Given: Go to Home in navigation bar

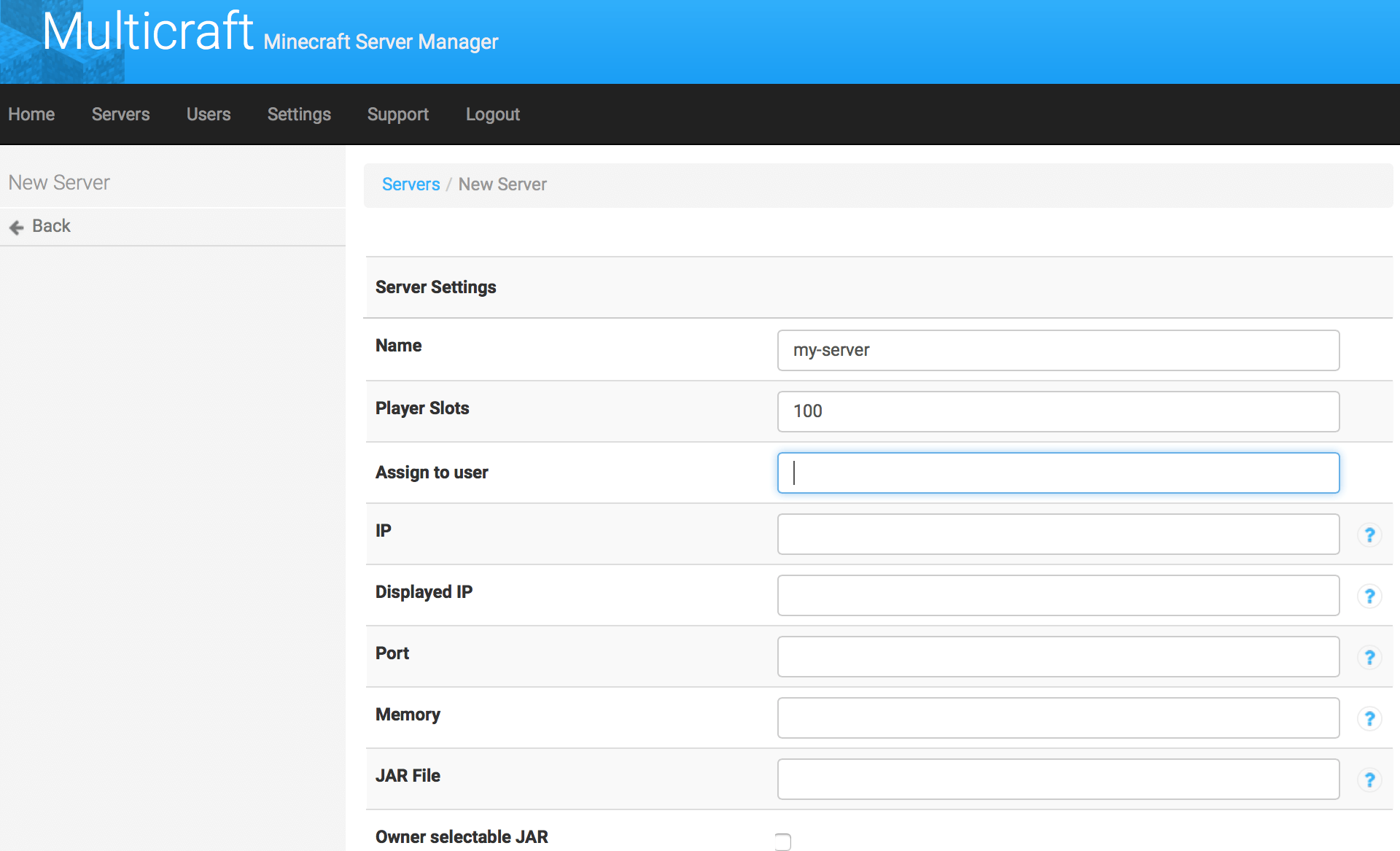Looking at the screenshot, I should pyautogui.click(x=31, y=114).
